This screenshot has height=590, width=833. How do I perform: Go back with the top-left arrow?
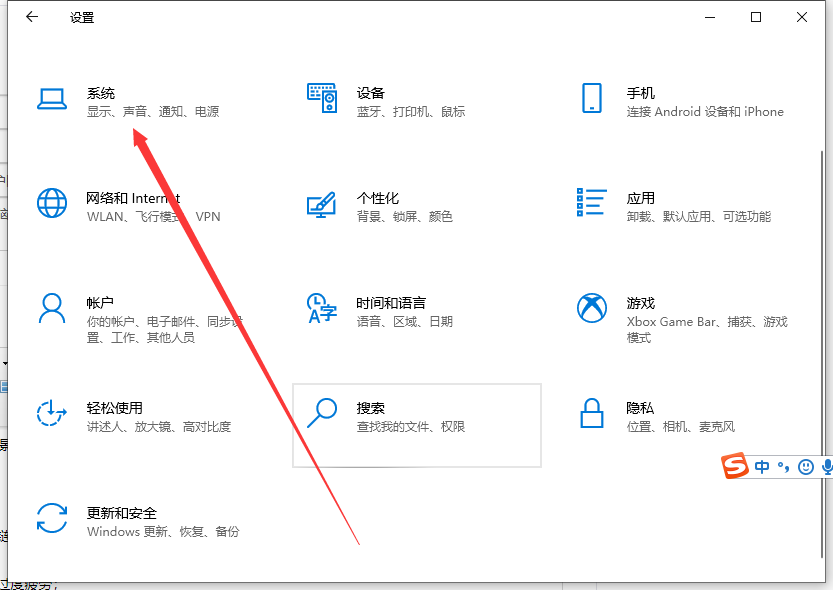point(32,17)
